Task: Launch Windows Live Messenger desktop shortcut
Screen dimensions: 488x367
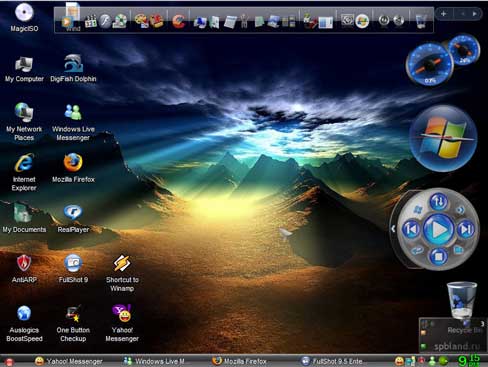Action: coord(73,122)
